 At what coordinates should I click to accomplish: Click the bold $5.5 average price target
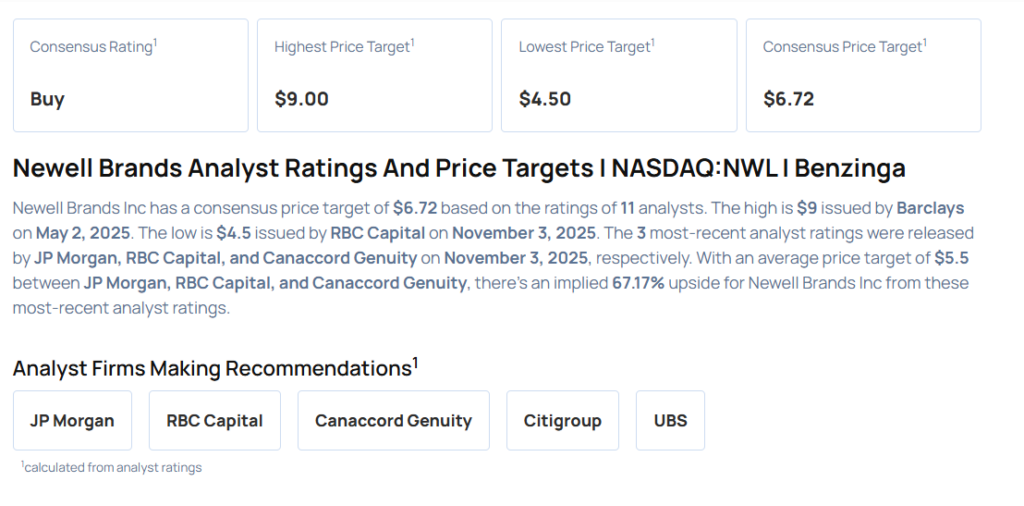[951, 258]
